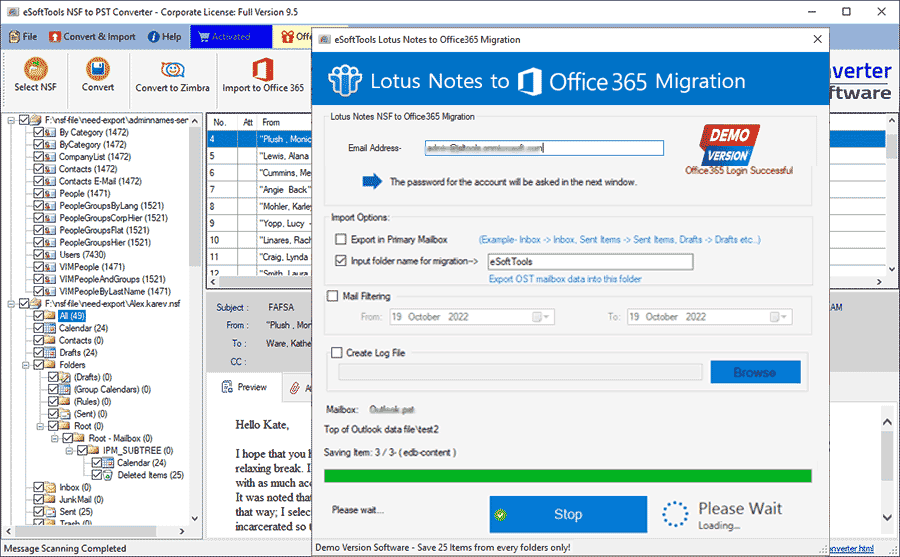Click the Saving Item 3 / 3 status text
This screenshot has height=557, width=900.
click(x=390, y=452)
